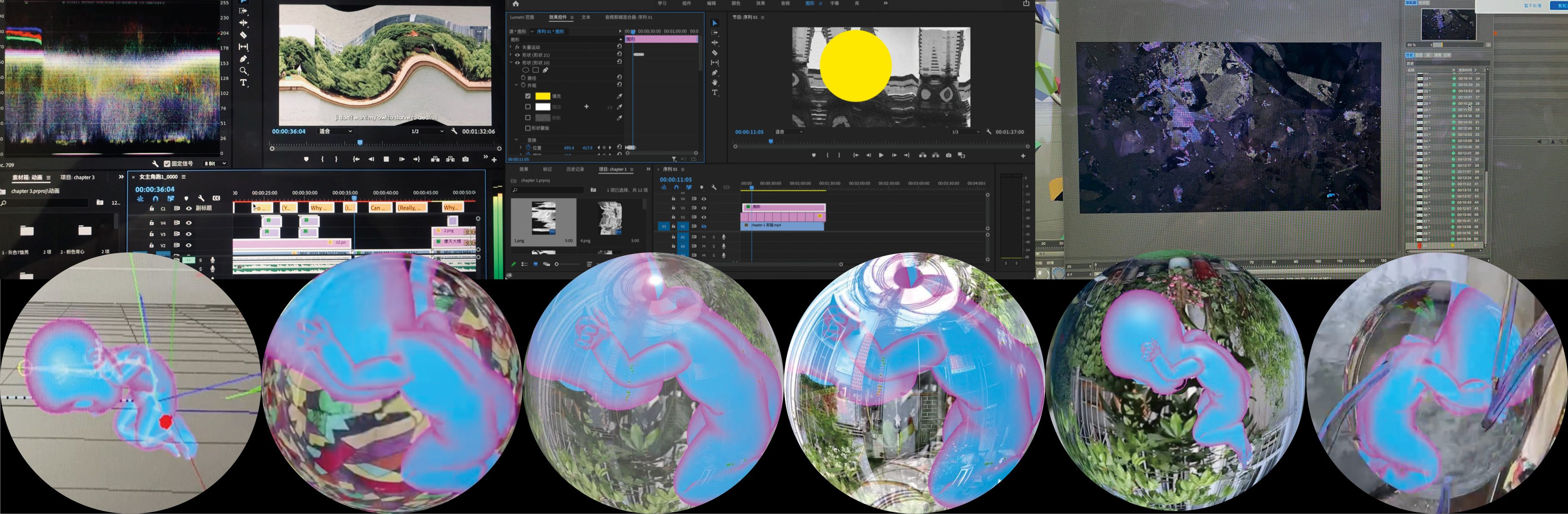Toggle snap magnet in 序列 01 timeline
Image resolution: width=1568 pixels, height=514 pixels.
click(x=676, y=188)
